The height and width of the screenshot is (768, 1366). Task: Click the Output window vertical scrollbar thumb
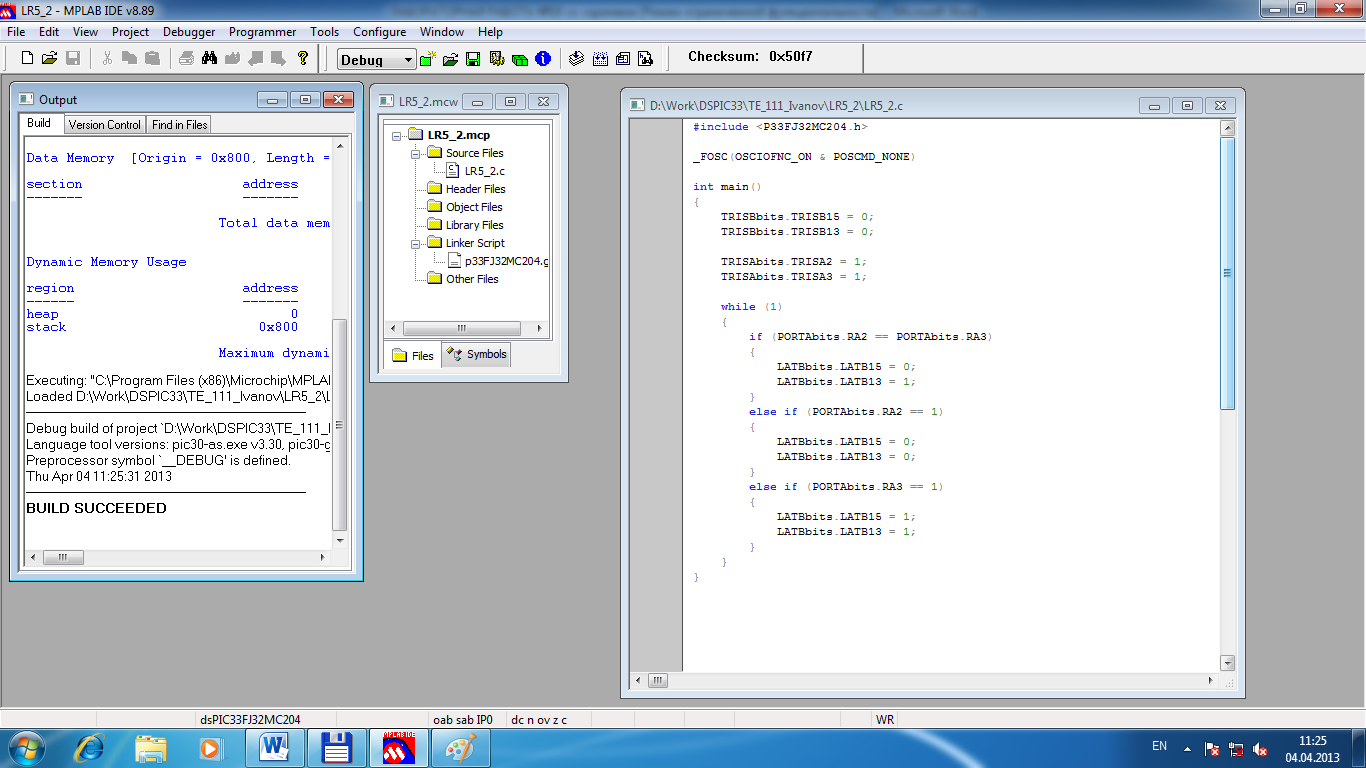click(340, 425)
